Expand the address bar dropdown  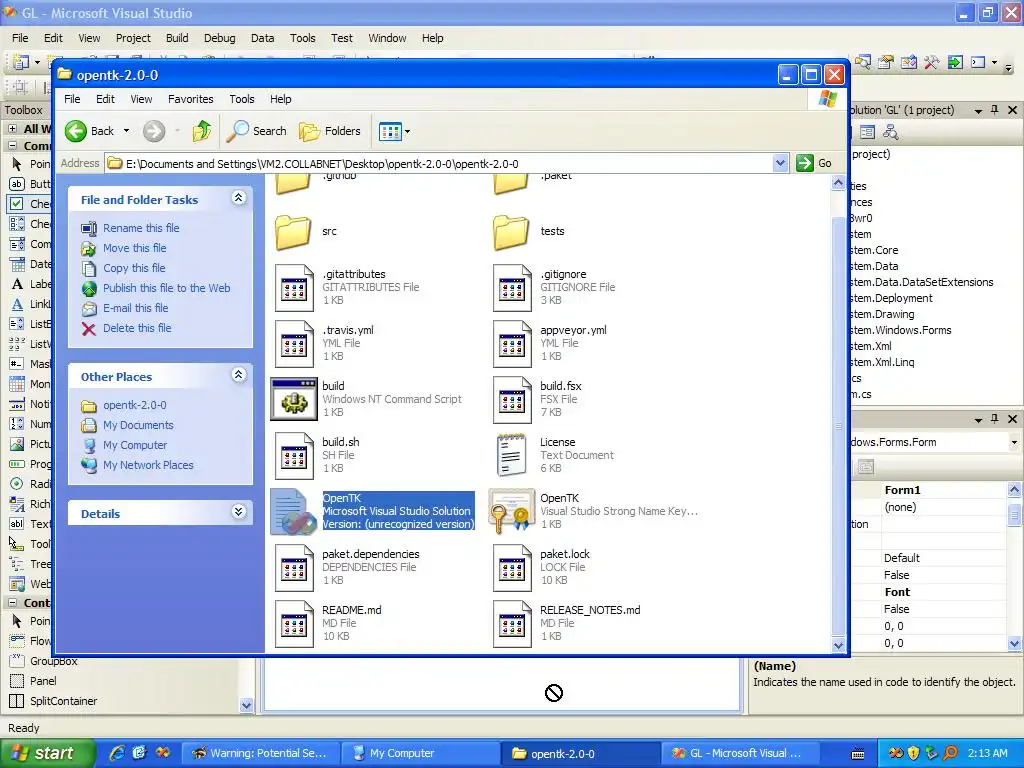pyautogui.click(x=780, y=163)
